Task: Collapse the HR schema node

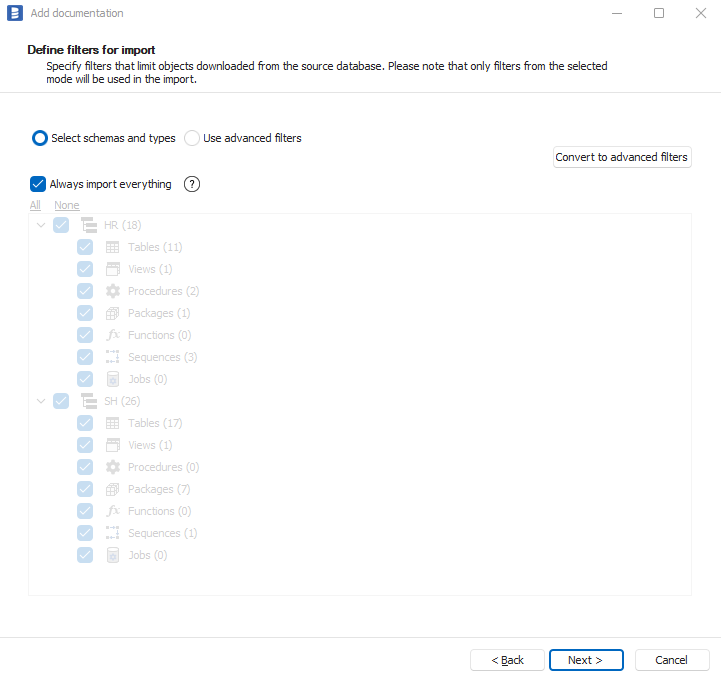Action: tap(41, 225)
